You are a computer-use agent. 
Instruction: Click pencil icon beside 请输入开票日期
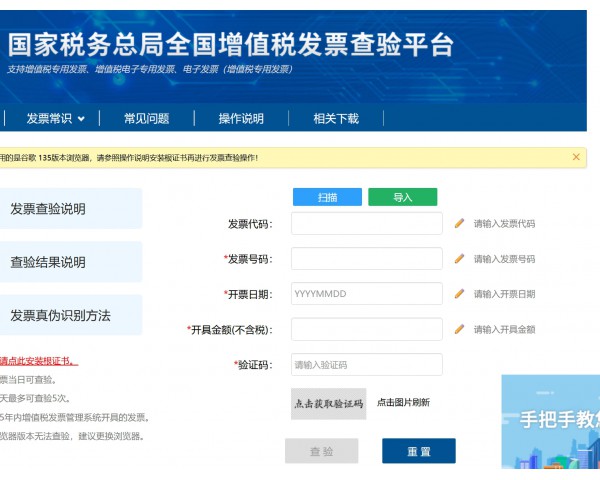(459, 294)
